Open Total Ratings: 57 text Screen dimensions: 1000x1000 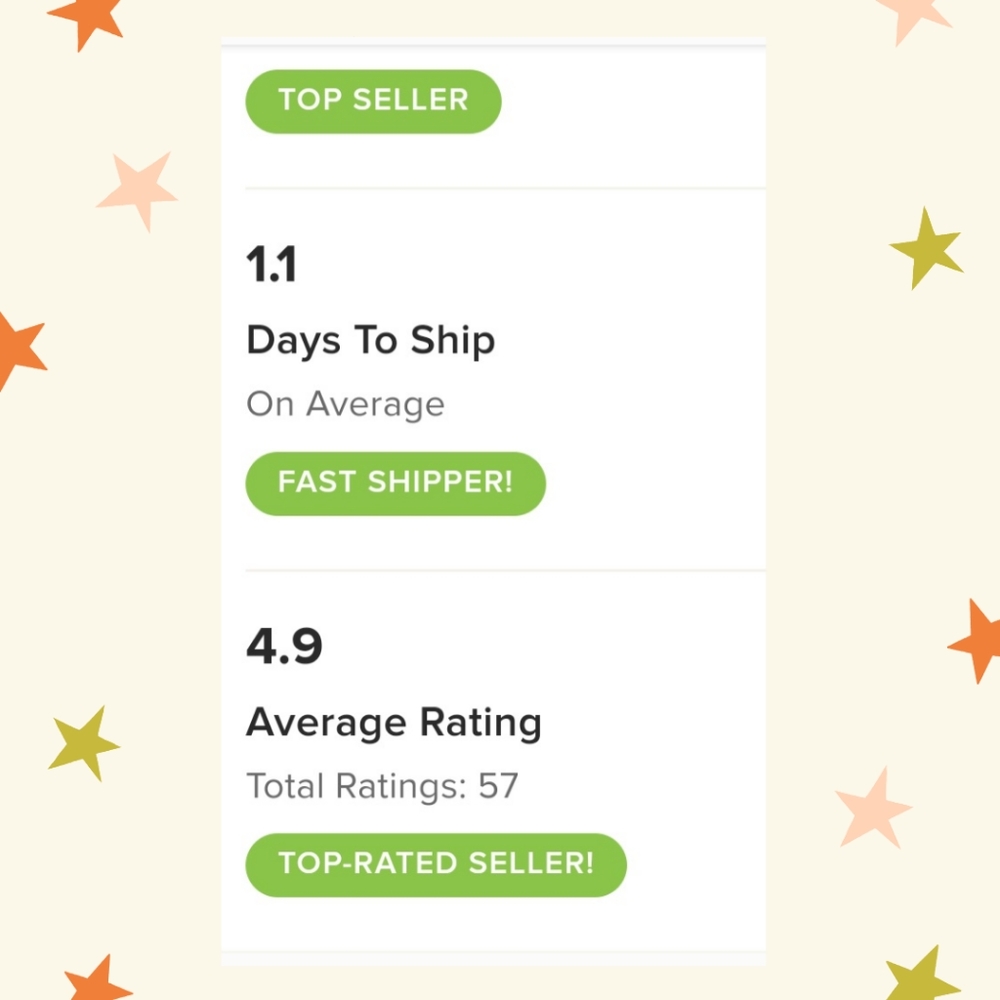(x=382, y=786)
